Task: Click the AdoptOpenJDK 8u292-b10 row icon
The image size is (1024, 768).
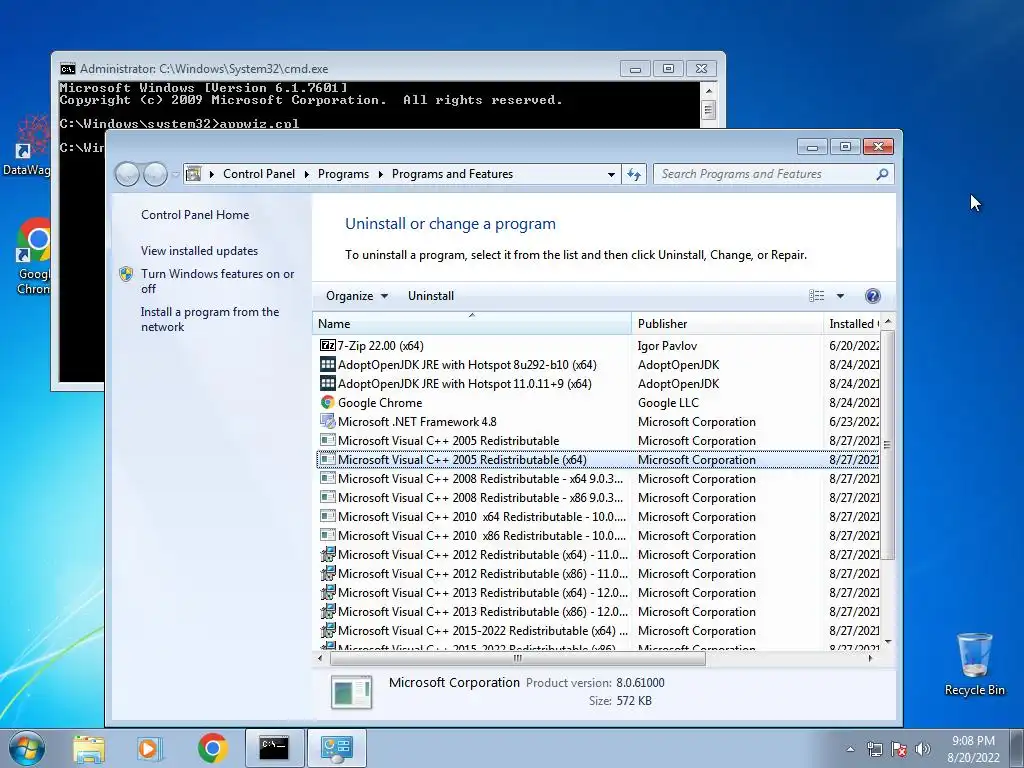Action: point(327,364)
